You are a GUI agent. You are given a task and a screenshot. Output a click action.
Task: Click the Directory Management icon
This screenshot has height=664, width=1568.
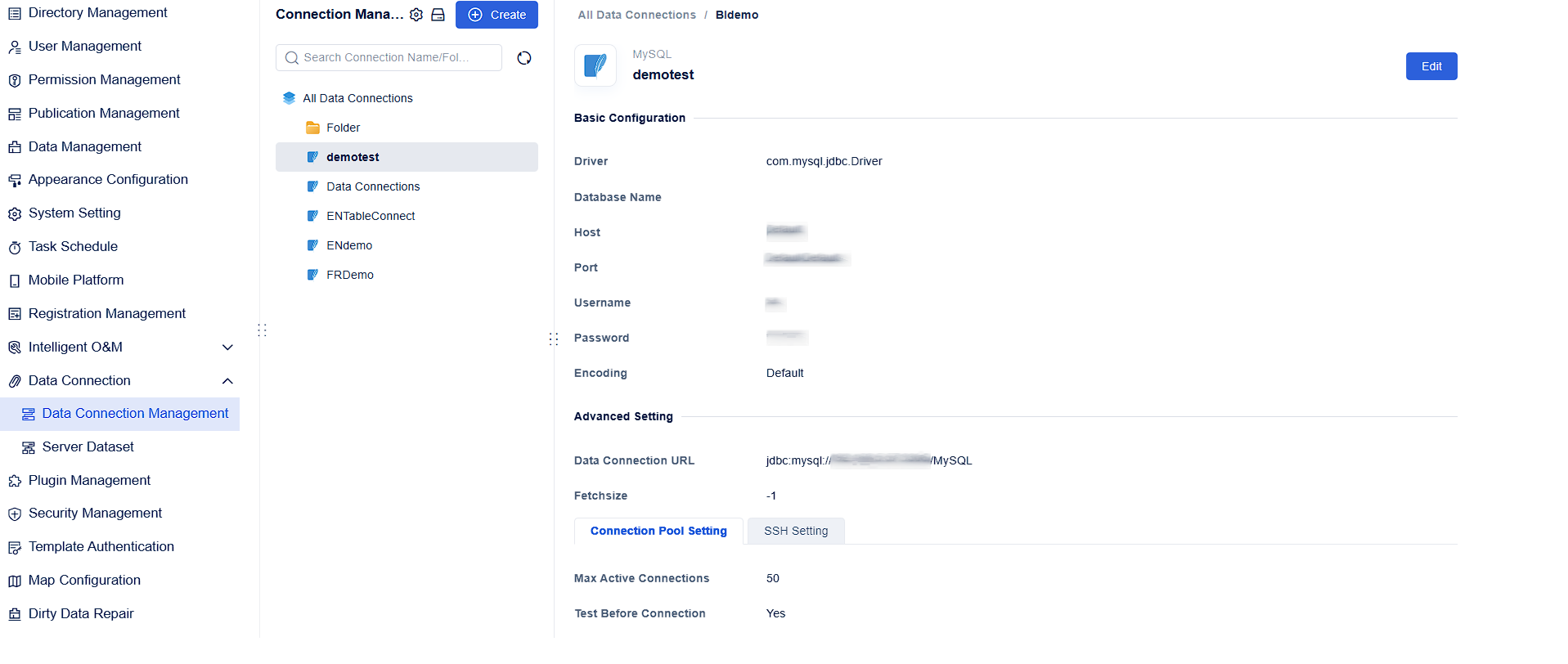[x=15, y=13]
